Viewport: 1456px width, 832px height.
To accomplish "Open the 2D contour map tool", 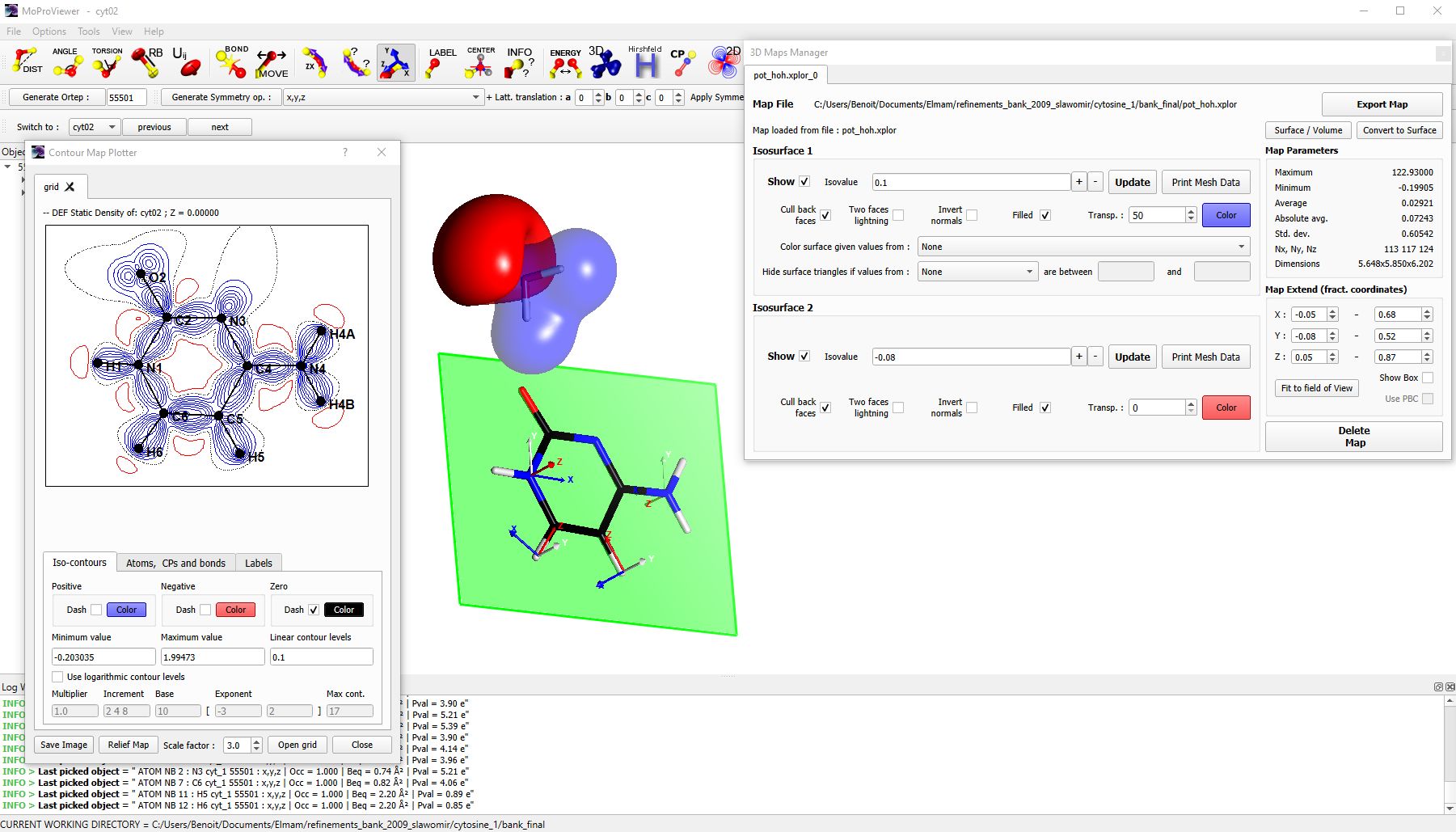I will (x=724, y=62).
